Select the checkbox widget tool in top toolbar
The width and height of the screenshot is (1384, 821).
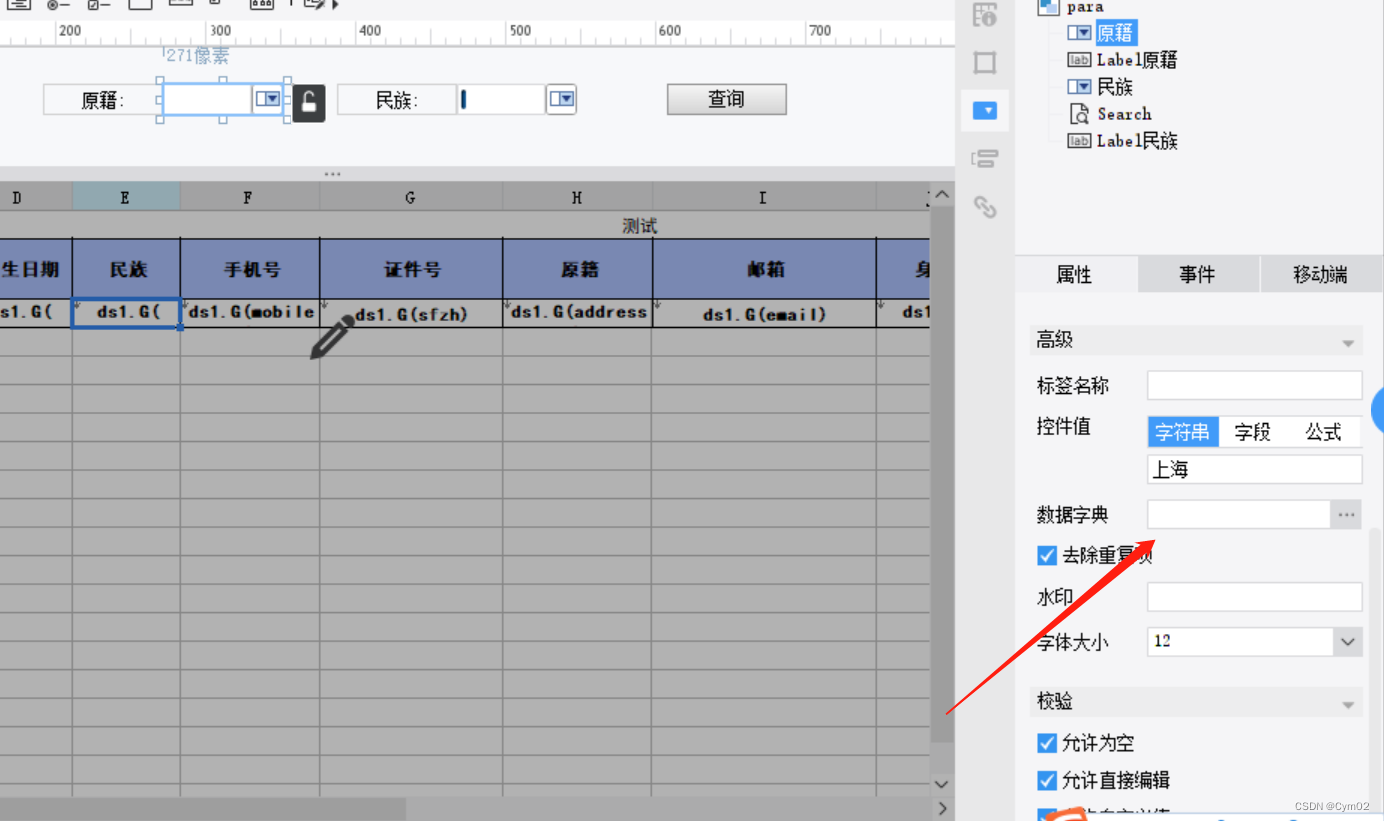[x=95, y=5]
